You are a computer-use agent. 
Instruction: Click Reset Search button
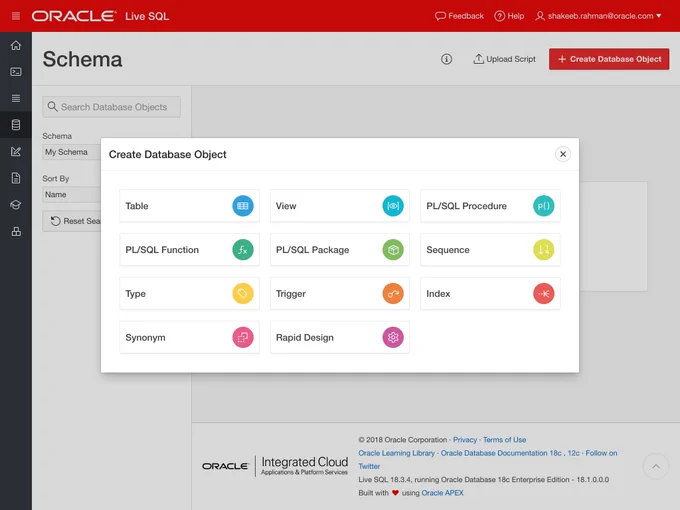[x=72, y=221]
